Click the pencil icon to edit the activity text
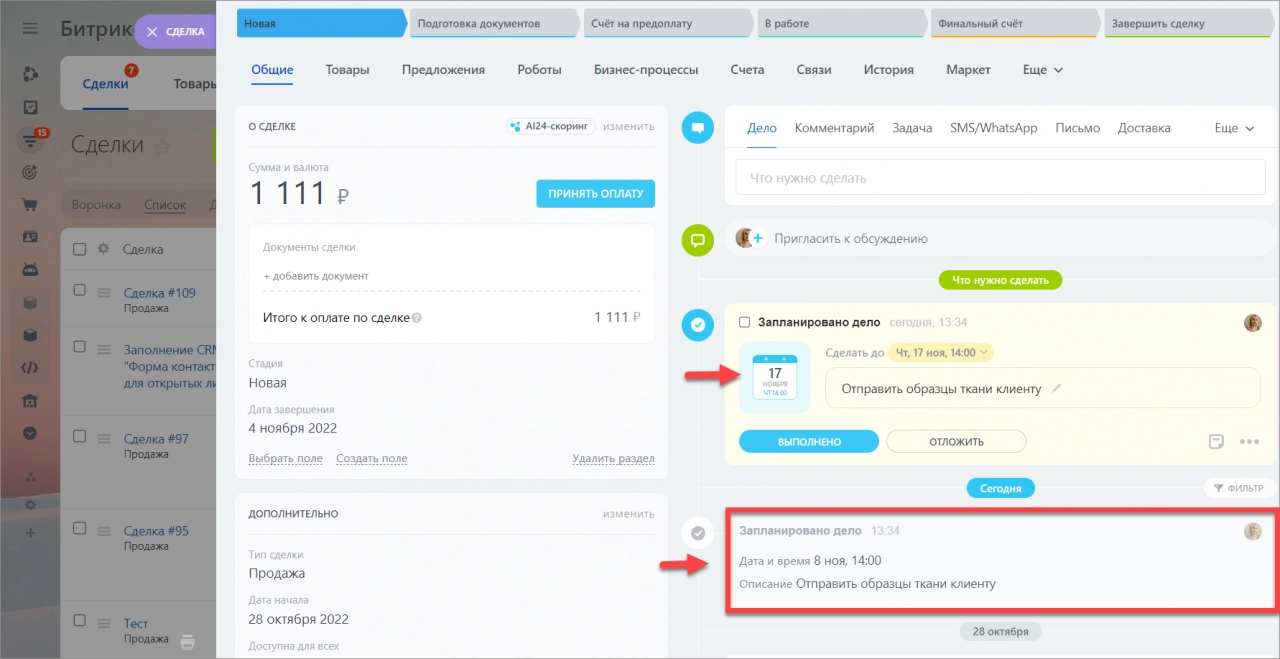The height and width of the screenshot is (659, 1280). [x=1057, y=388]
